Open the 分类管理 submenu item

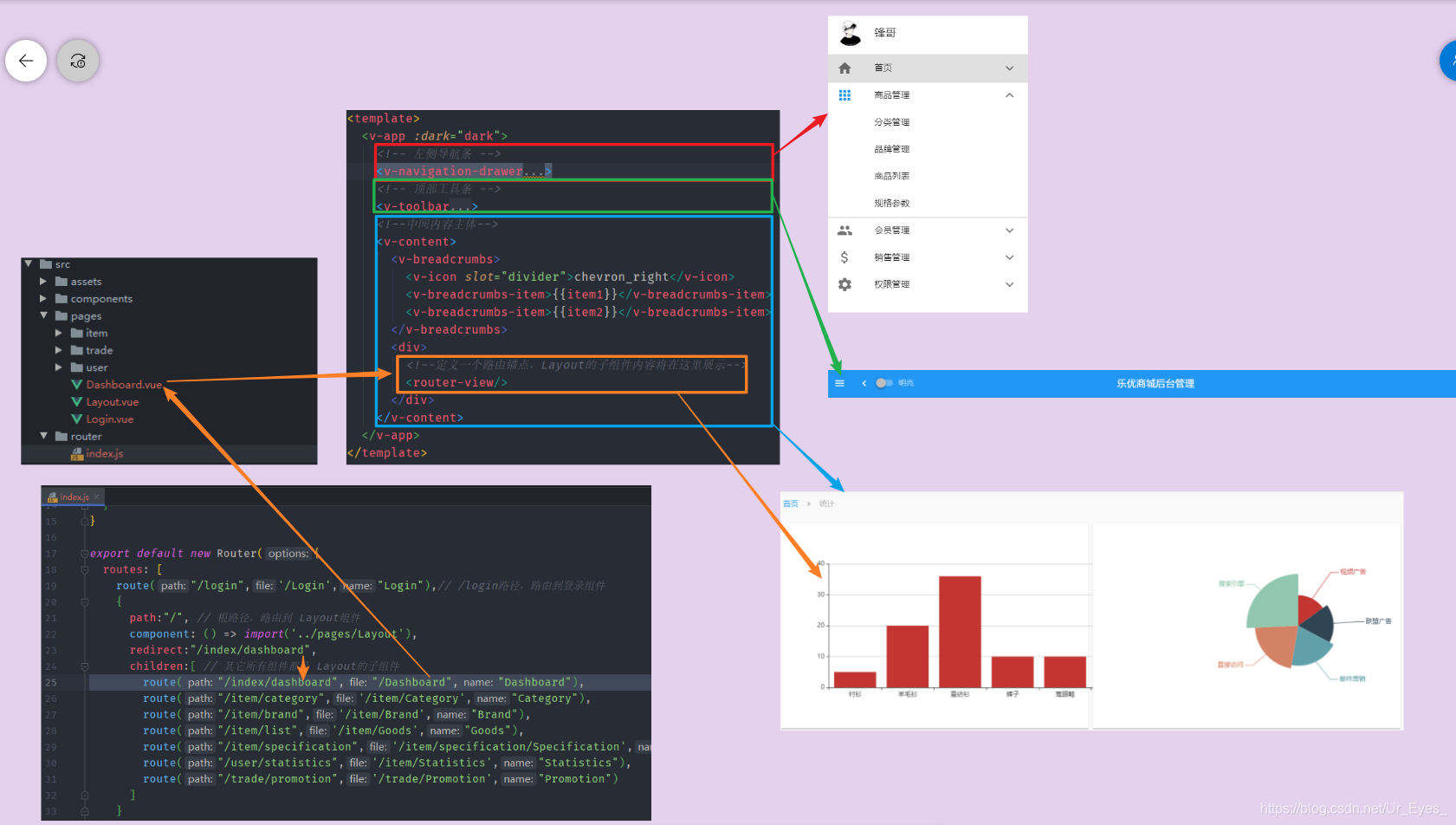891,122
